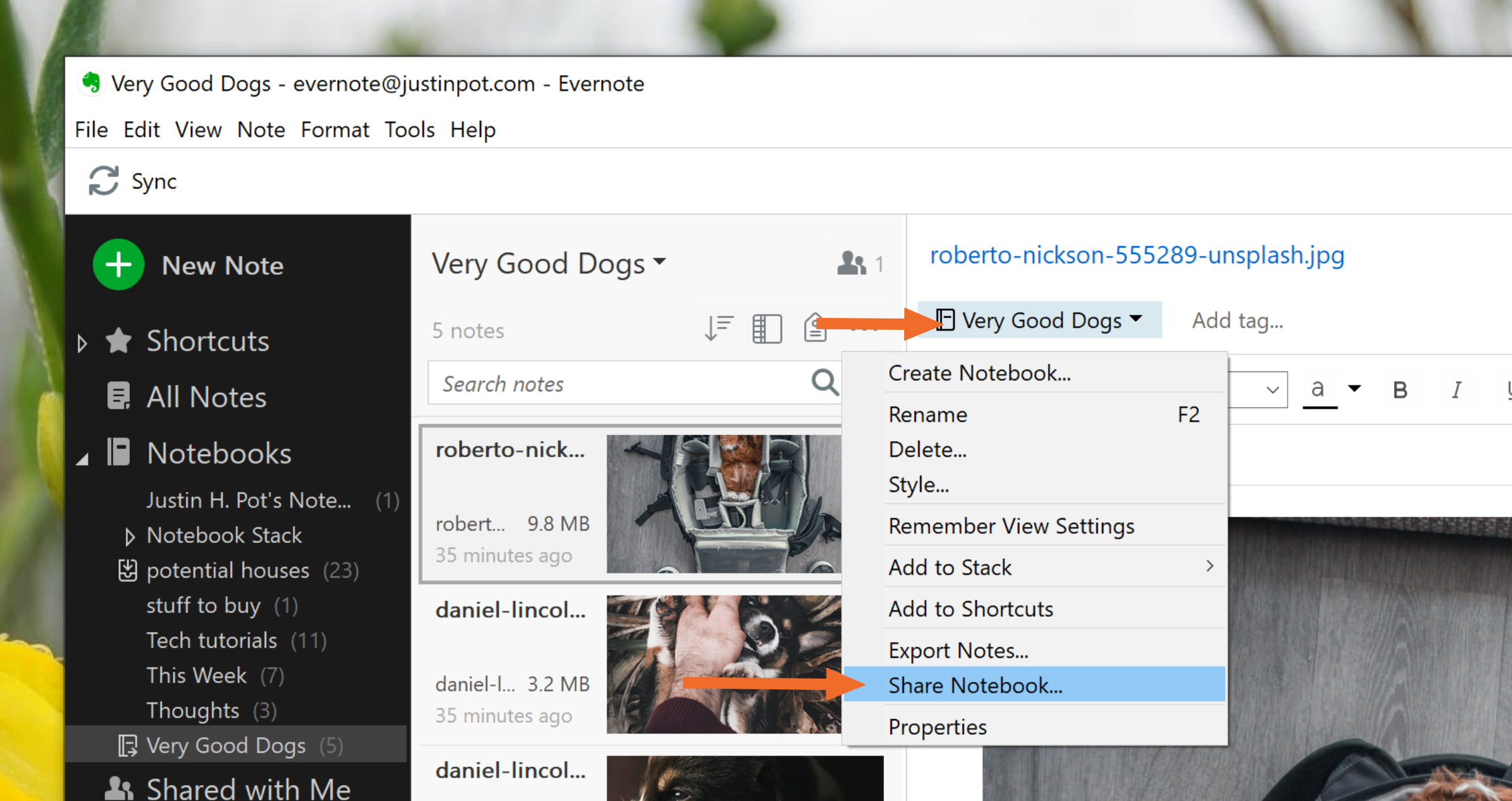Image resolution: width=1512 pixels, height=801 pixels.
Task: Click the Sync circular arrows icon
Action: (103, 181)
